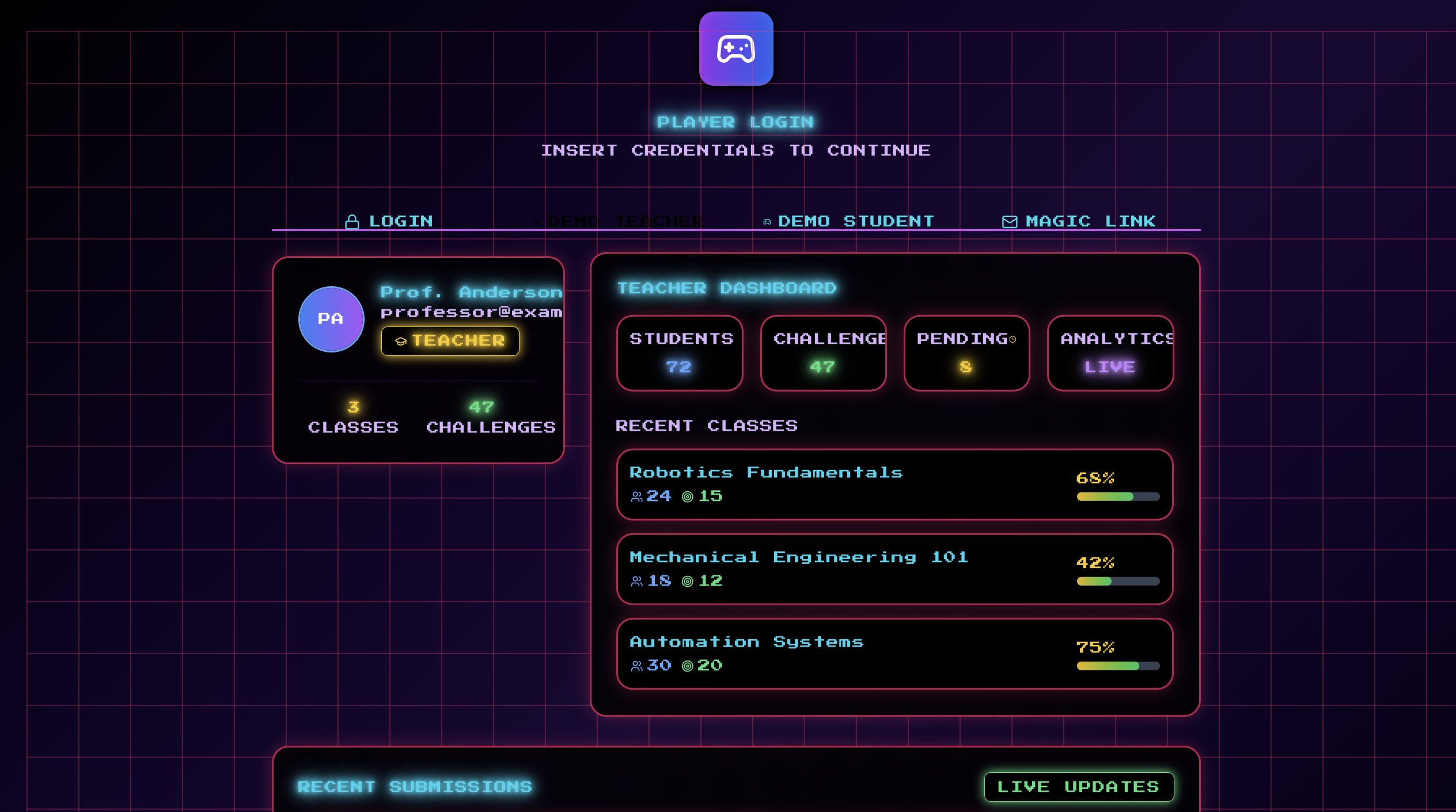The image size is (1456, 812).
Task: Click the Robotics Fundamentals 68% progress bar
Action: 1117,497
